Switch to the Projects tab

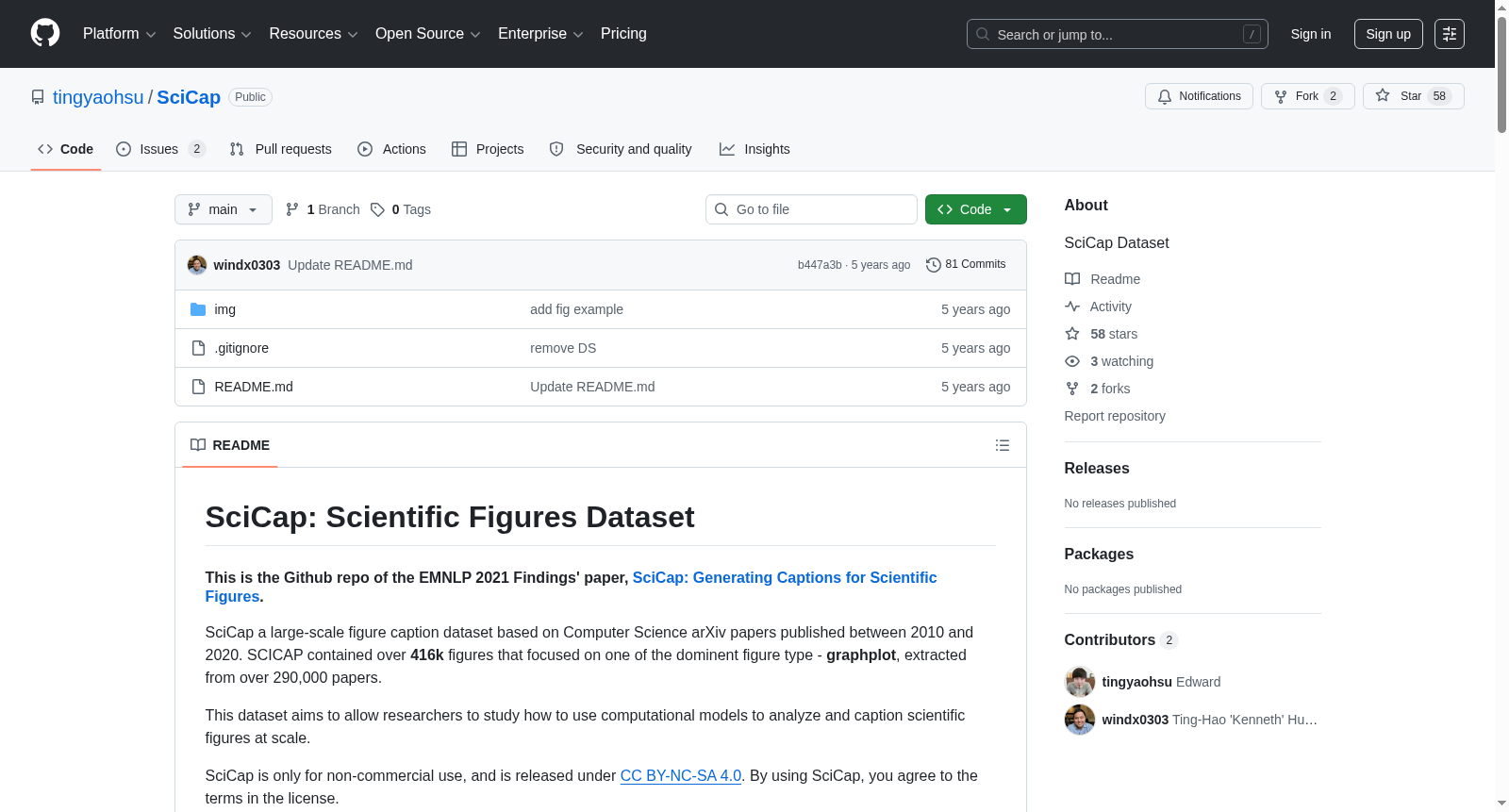pos(488,149)
